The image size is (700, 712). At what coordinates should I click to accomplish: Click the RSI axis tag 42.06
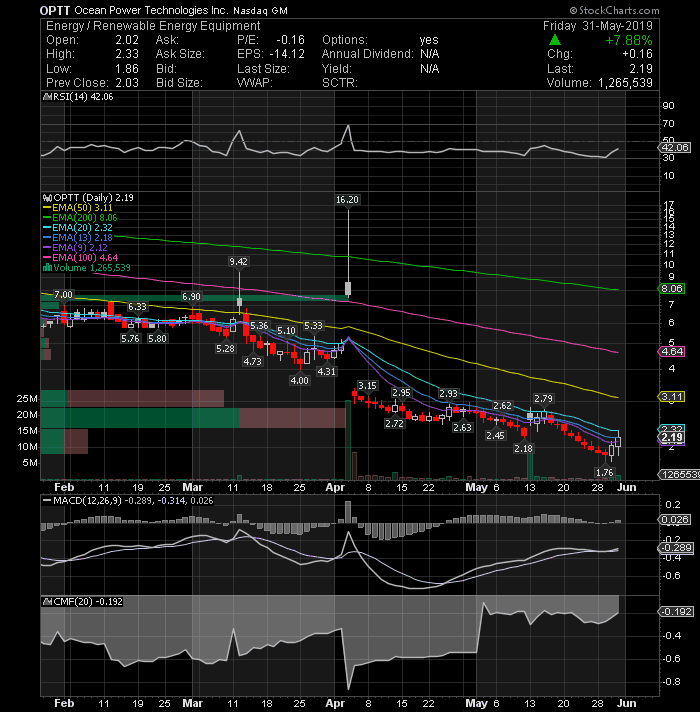(x=675, y=148)
